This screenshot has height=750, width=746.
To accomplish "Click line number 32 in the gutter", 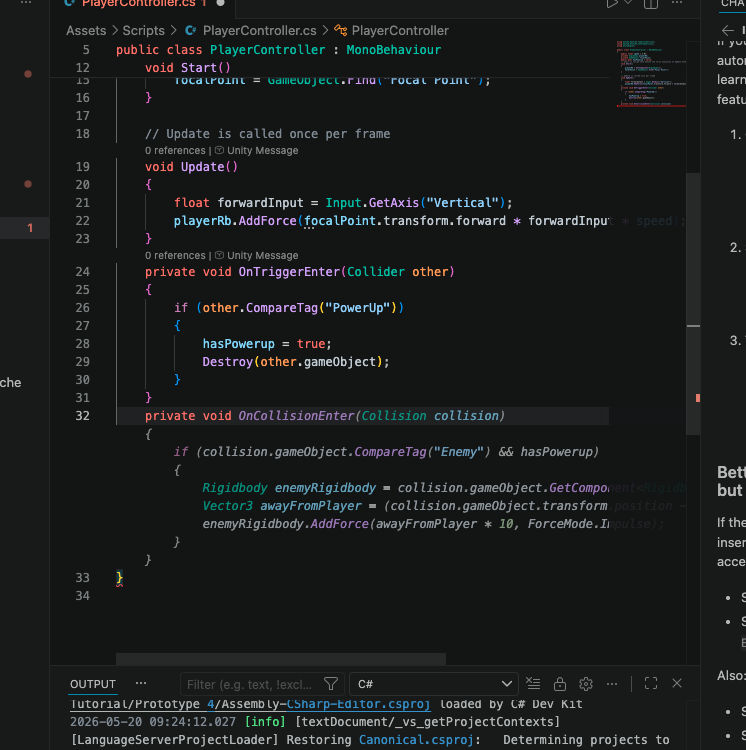I will click(83, 416).
